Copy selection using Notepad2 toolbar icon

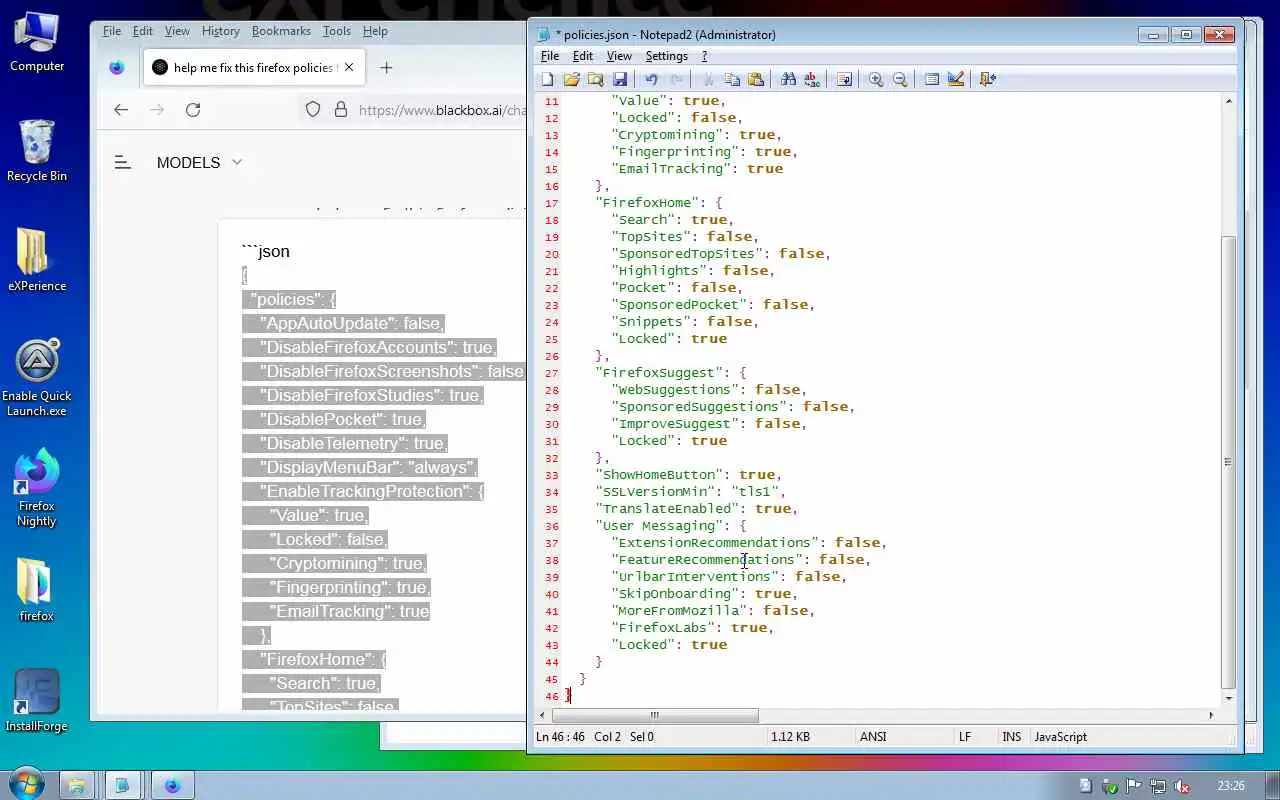(732, 79)
